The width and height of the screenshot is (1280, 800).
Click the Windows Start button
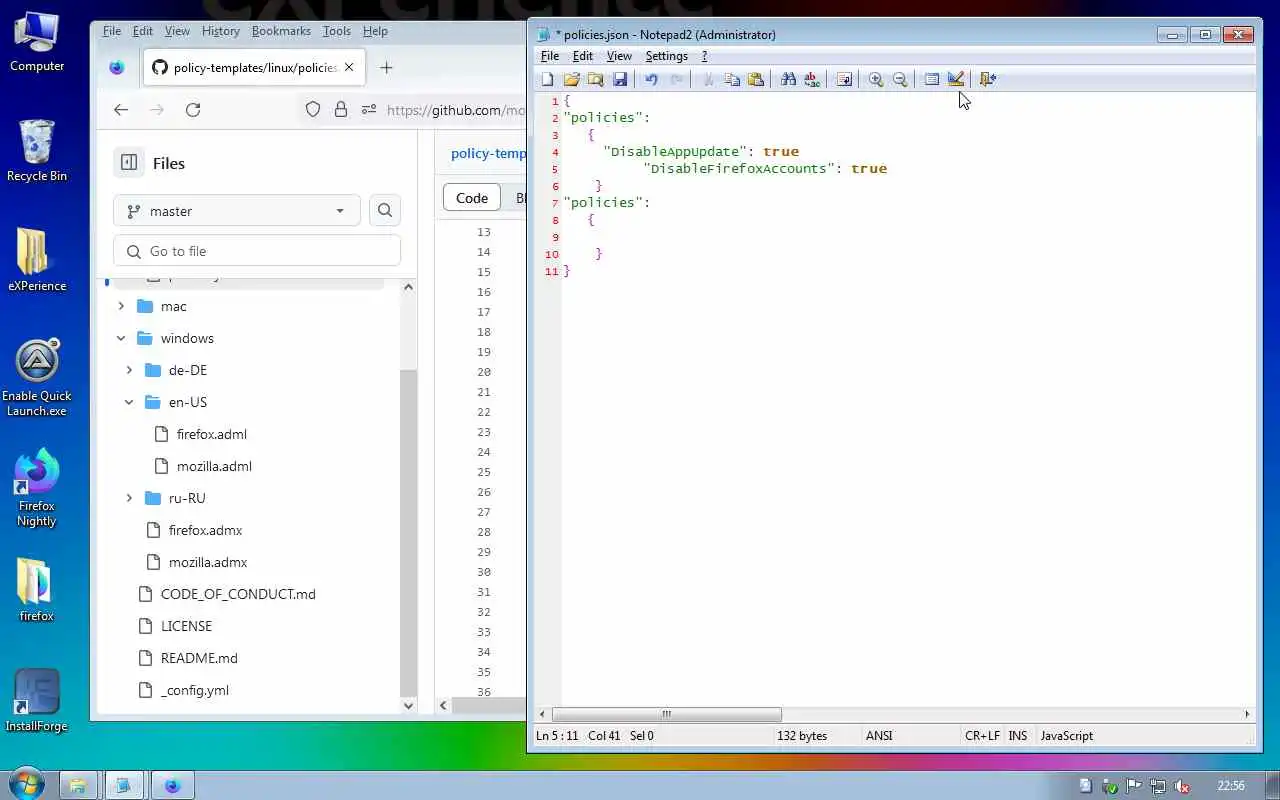(26, 784)
